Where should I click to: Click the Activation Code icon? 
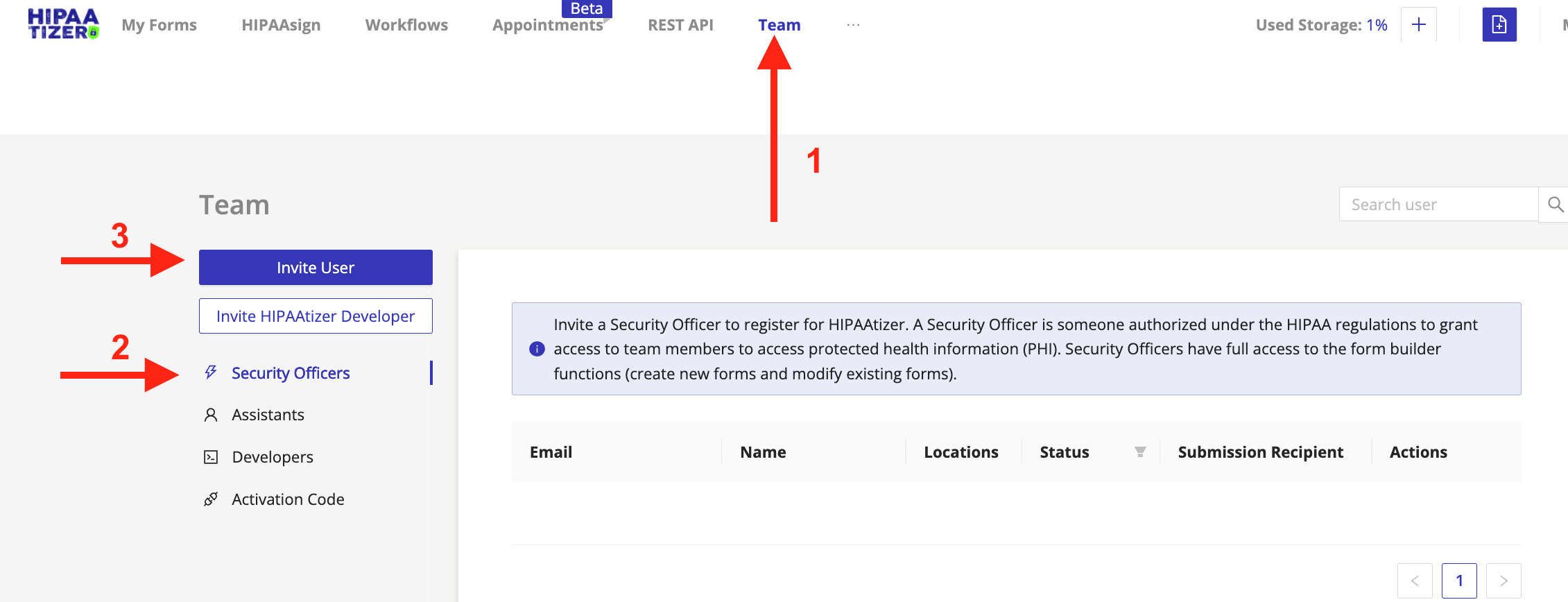(211, 499)
